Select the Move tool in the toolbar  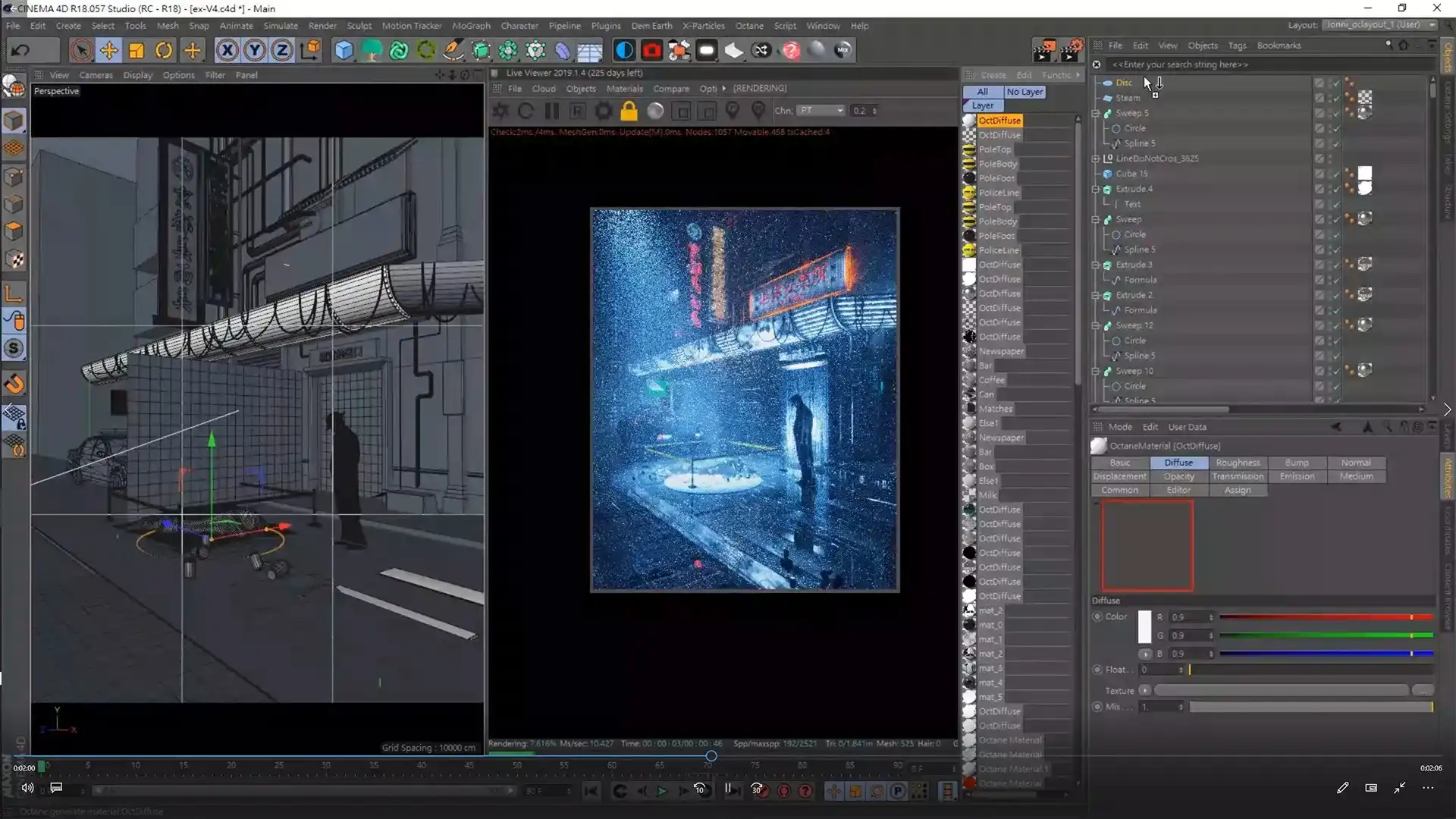[108, 50]
